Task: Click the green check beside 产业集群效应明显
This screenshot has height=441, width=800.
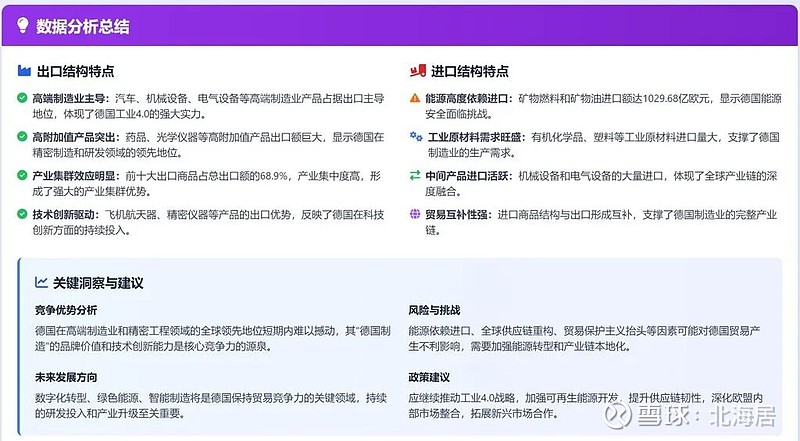Action: [22, 175]
